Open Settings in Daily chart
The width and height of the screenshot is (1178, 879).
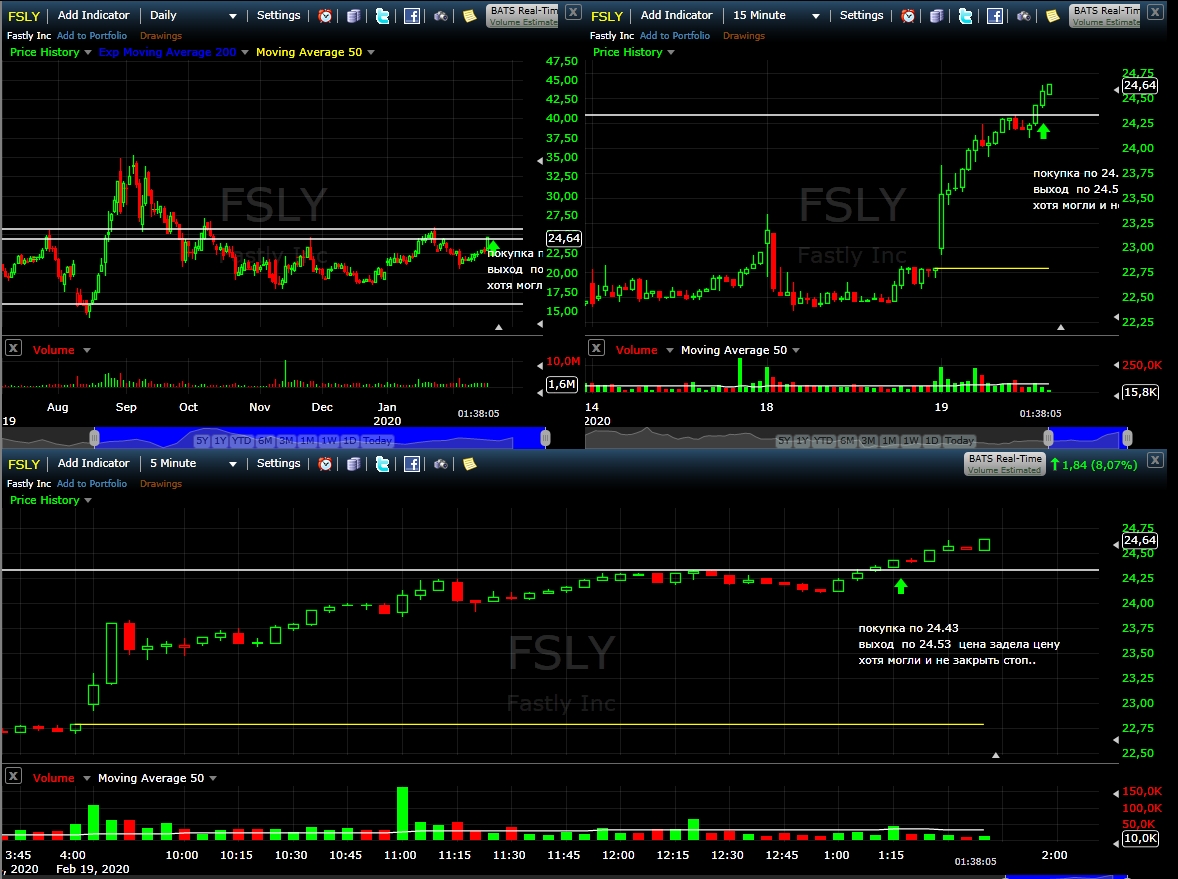(278, 15)
